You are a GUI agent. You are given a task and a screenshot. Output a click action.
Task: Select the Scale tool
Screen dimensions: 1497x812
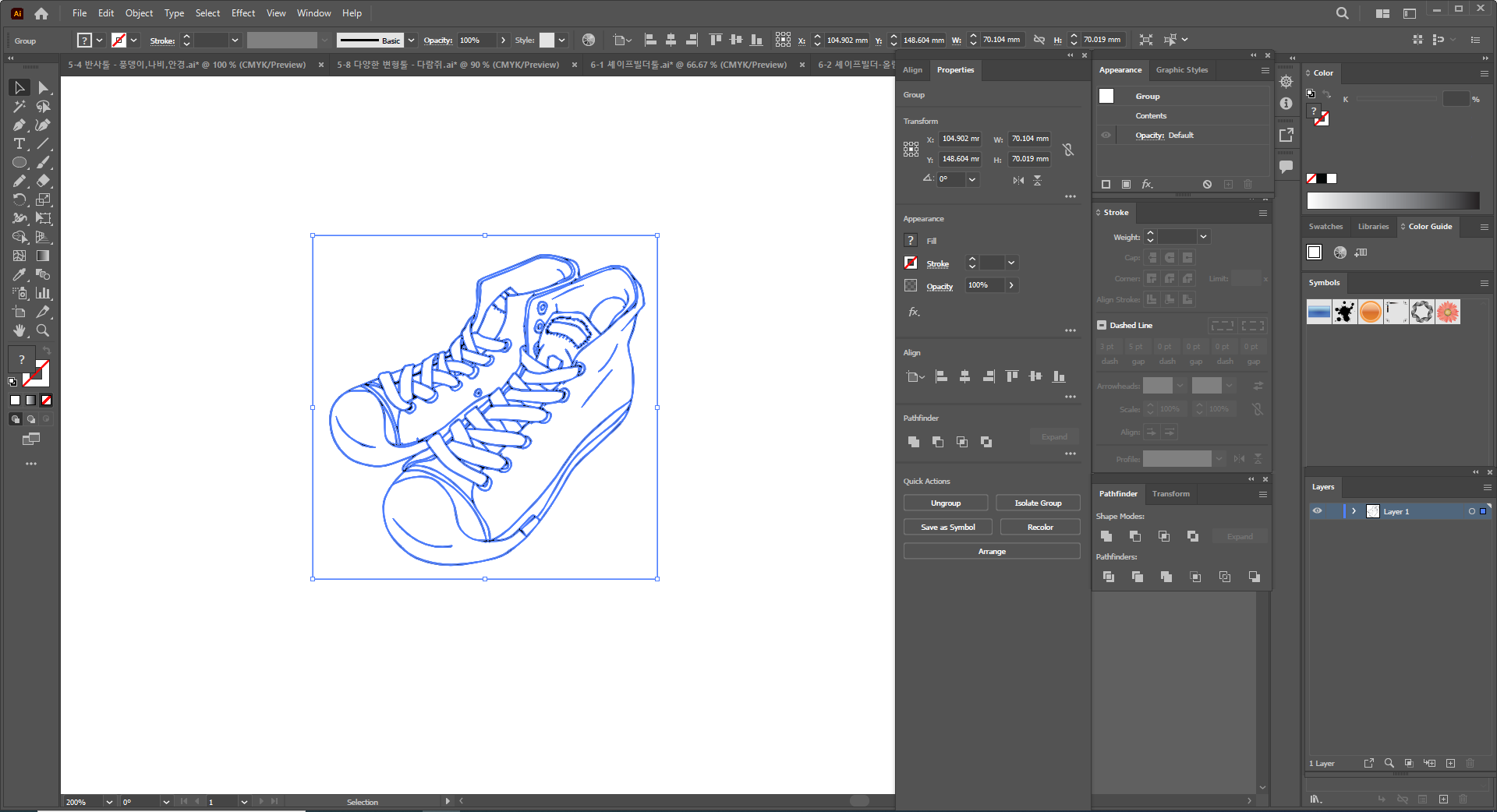44,199
